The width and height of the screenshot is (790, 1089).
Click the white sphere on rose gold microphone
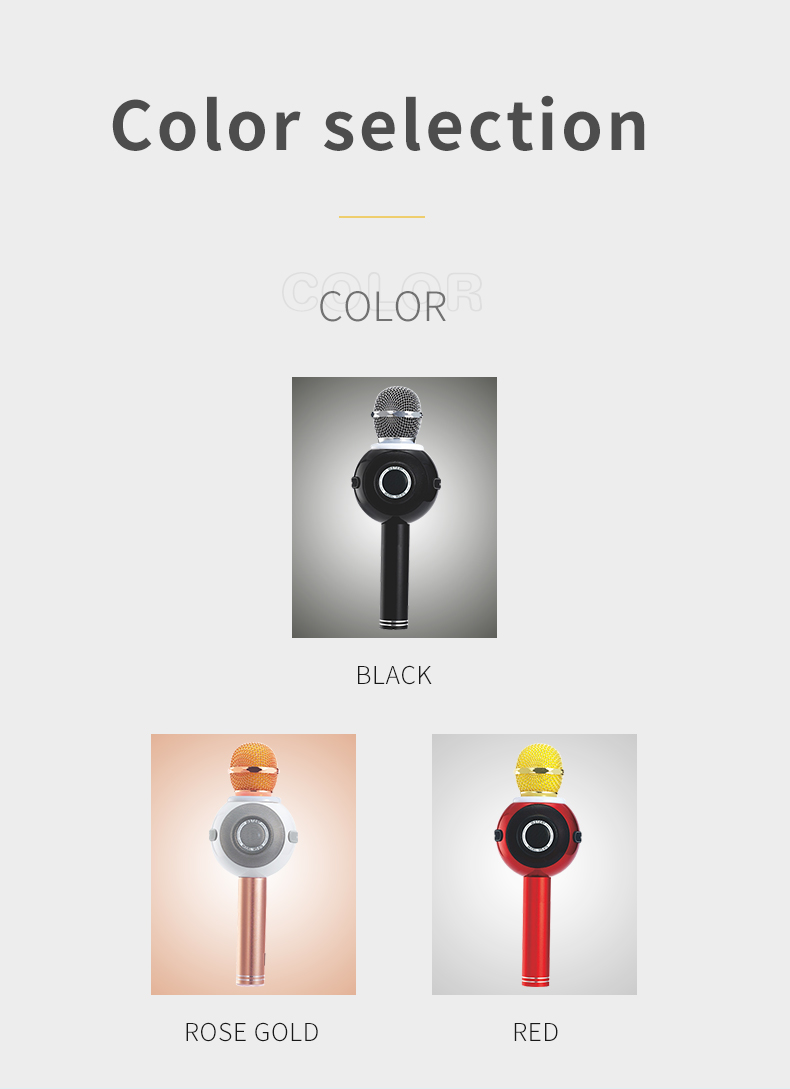coord(254,836)
